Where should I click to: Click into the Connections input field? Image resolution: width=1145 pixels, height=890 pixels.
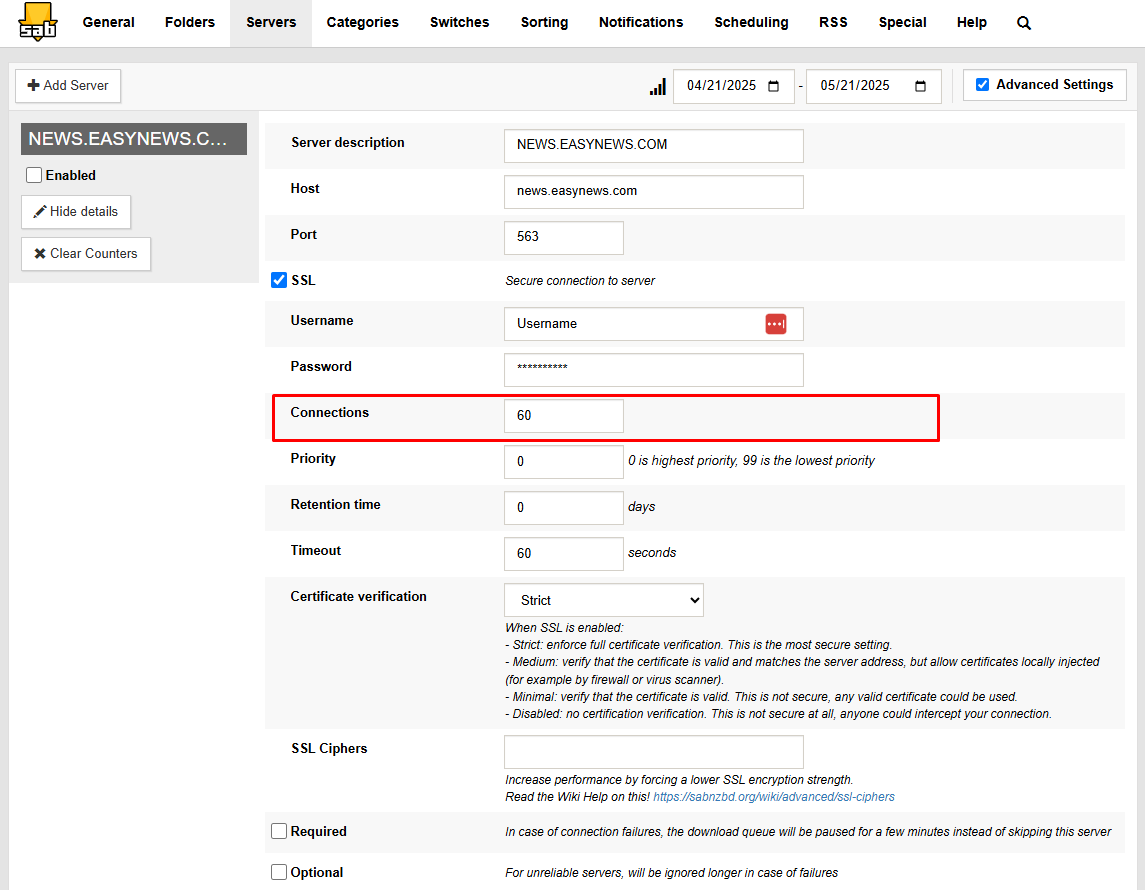tap(563, 416)
